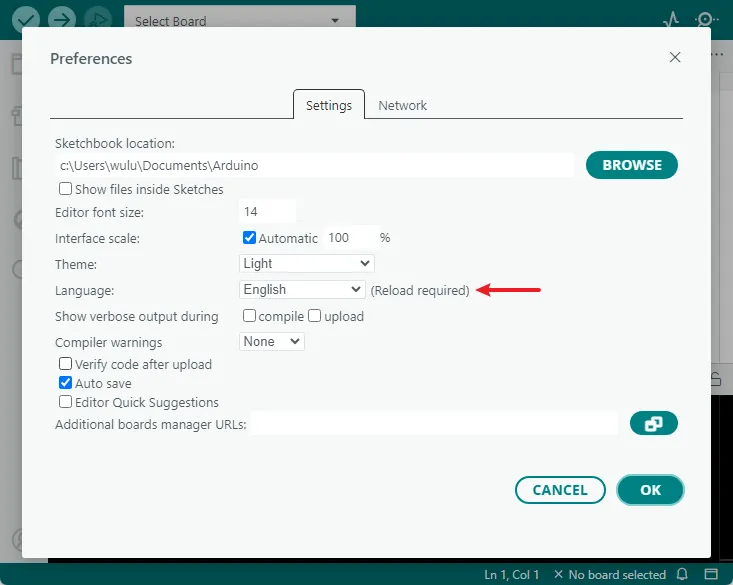Screen dimensions: 733x585
Task: Click the Editor font size field
Action: click(x=268, y=212)
